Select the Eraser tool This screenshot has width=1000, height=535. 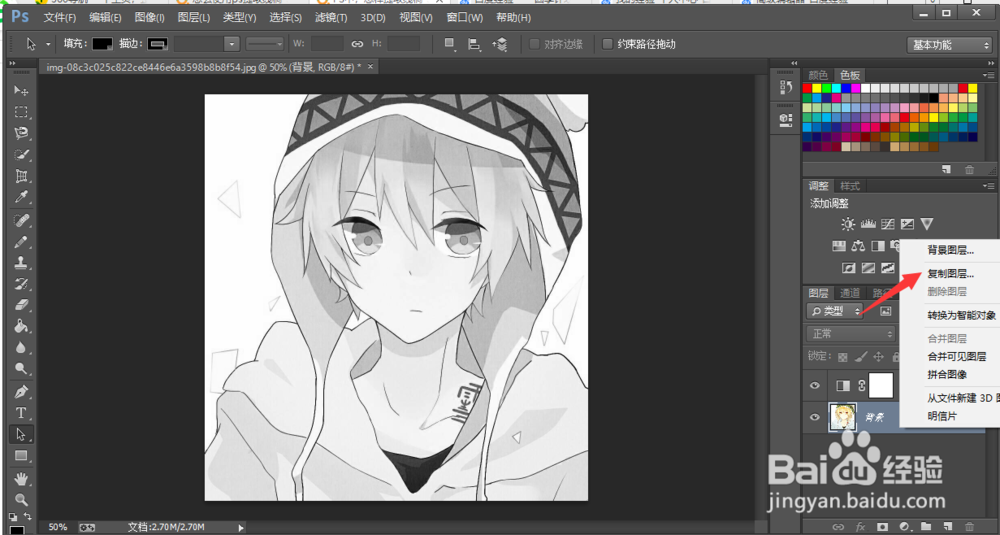point(21,305)
